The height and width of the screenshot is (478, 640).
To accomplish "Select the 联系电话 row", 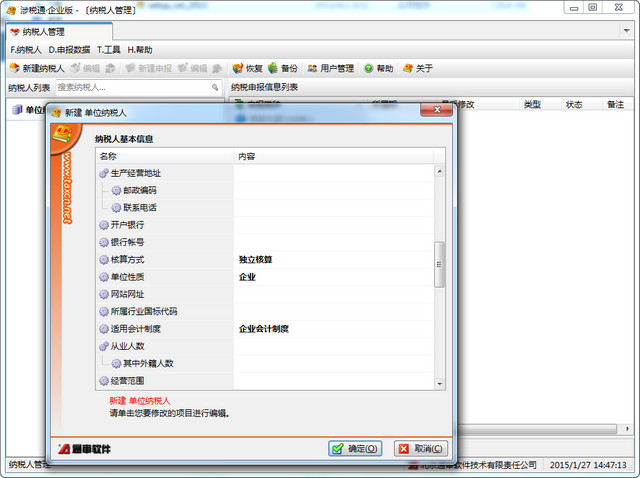I will tap(265, 207).
